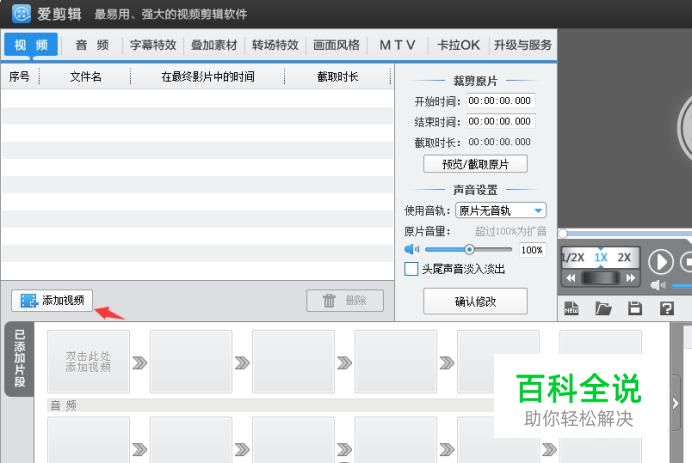This screenshot has height=463, width=692.
Task: Click the fast-forward double-arrow icon
Action: (x=630, y=278)
